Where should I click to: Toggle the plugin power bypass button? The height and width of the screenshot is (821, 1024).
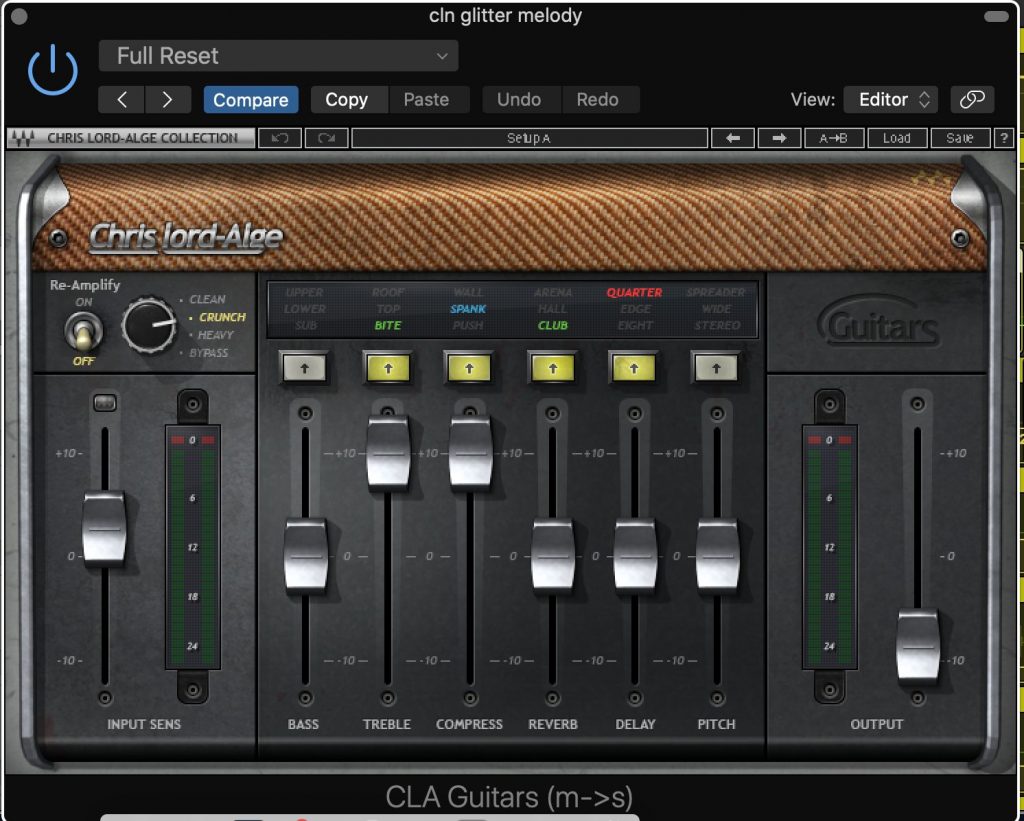(x=53, y=71)
